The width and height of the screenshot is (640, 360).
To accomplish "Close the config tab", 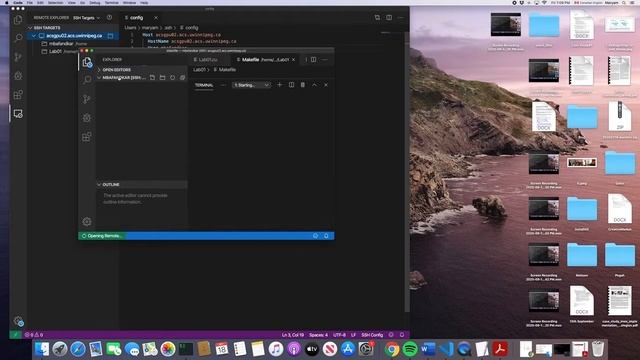I will (x=156, y=18).
